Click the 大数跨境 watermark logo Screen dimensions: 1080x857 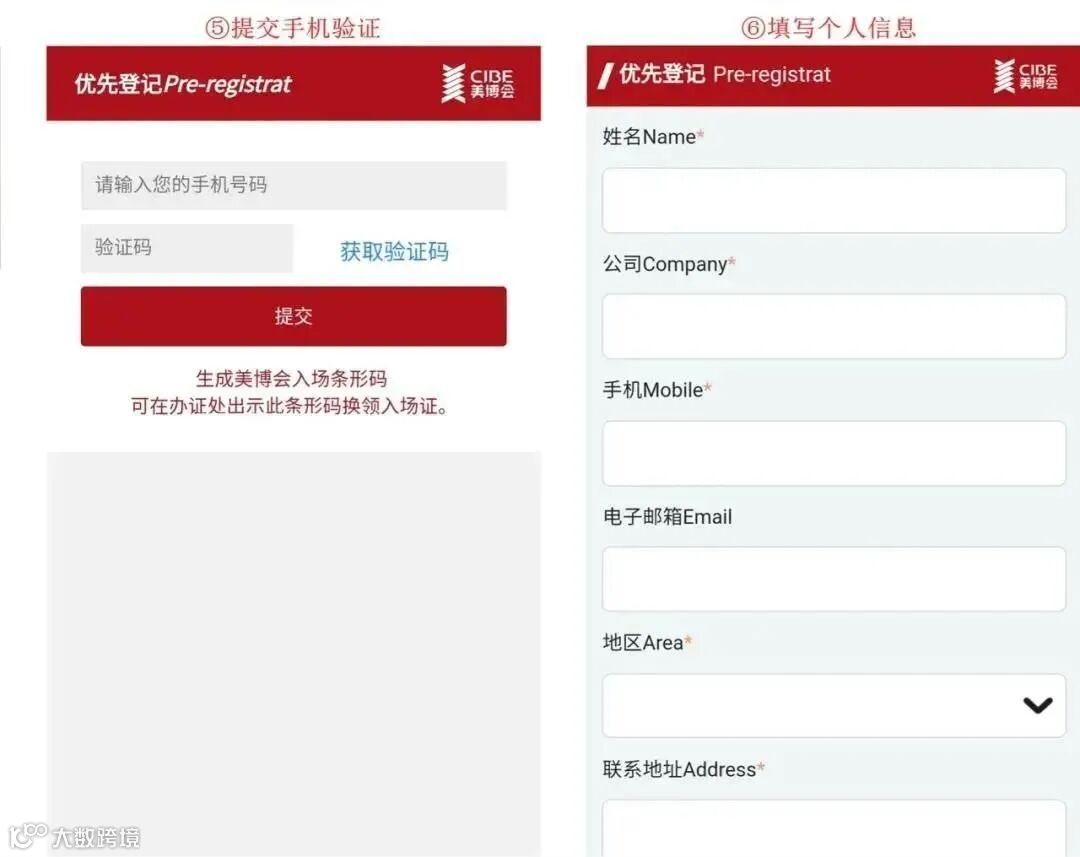[74, 836]
